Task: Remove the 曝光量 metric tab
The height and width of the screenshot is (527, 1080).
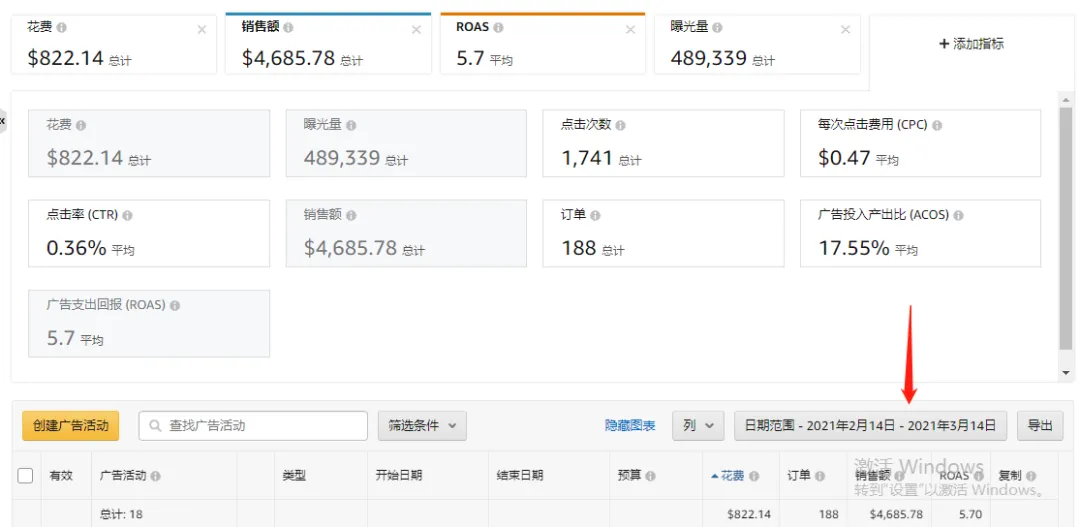Action: point(845,30)
